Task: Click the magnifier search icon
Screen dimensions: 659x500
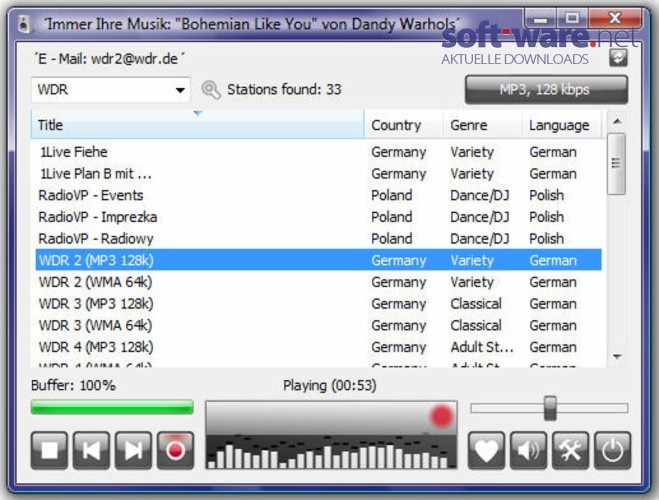Action: [211, 89]
